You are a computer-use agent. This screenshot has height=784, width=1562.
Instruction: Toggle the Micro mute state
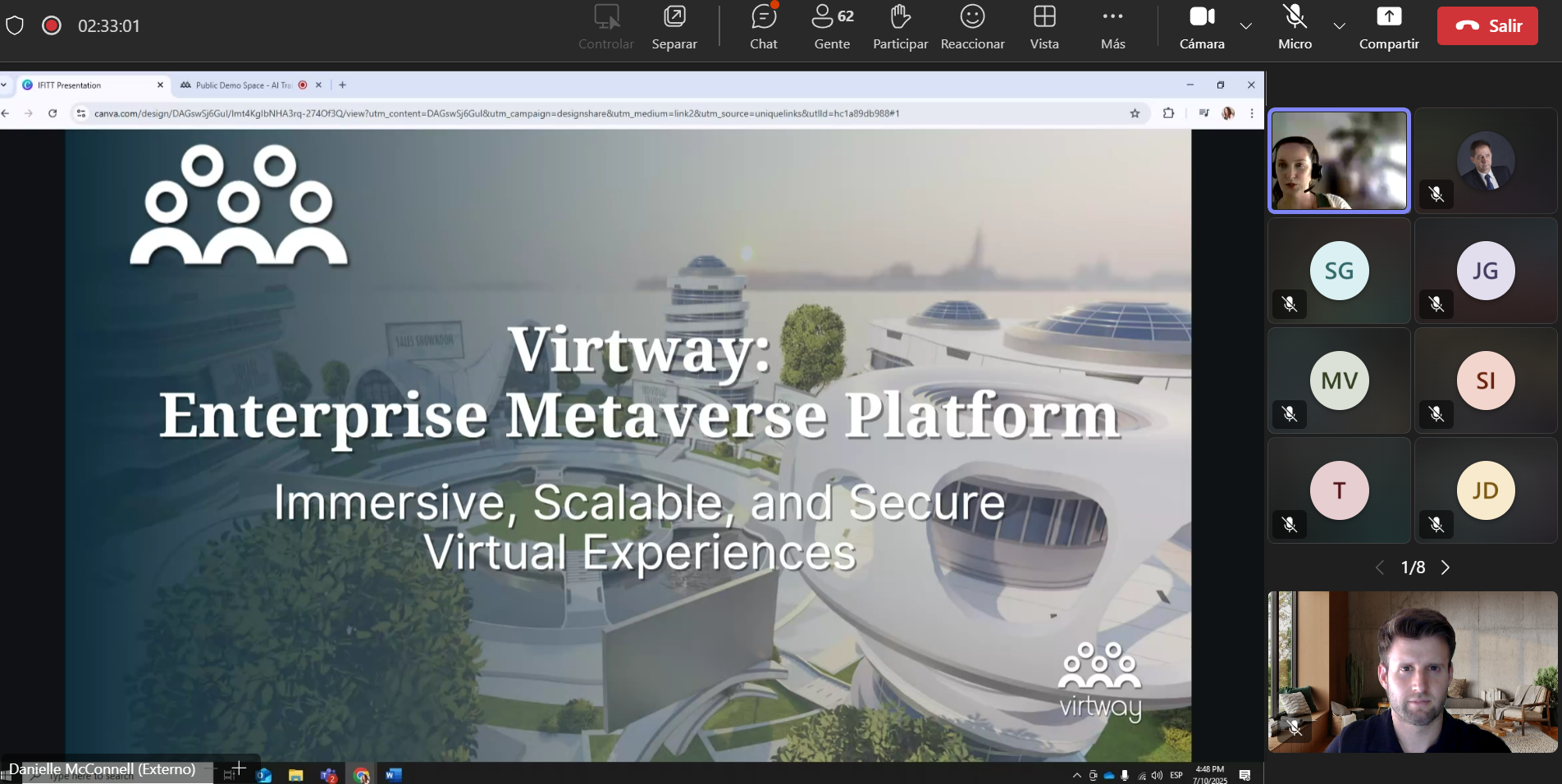(1295, 27)
